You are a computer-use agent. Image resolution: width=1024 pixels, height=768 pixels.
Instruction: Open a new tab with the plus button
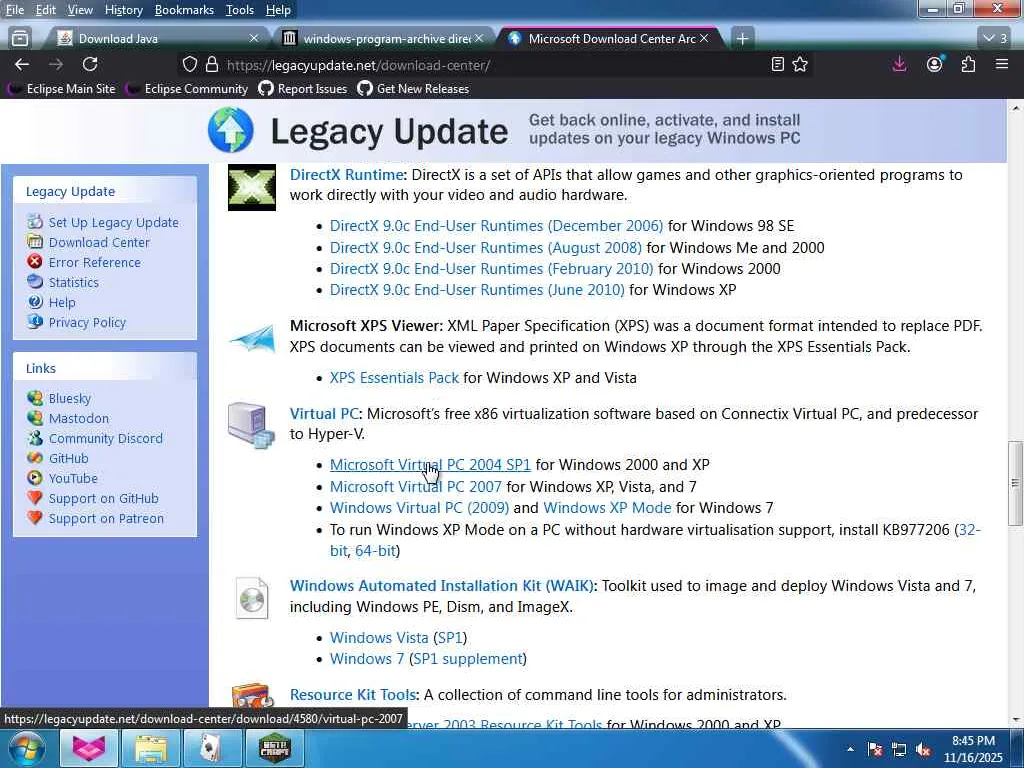click(x=742, y=39)
